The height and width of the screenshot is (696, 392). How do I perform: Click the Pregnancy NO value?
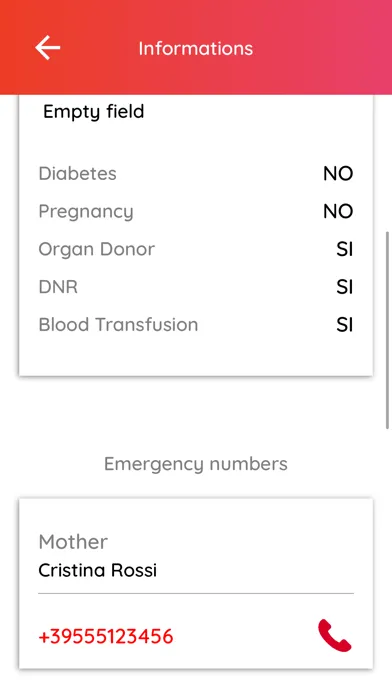pyautogui.click(x=338, y=212)
